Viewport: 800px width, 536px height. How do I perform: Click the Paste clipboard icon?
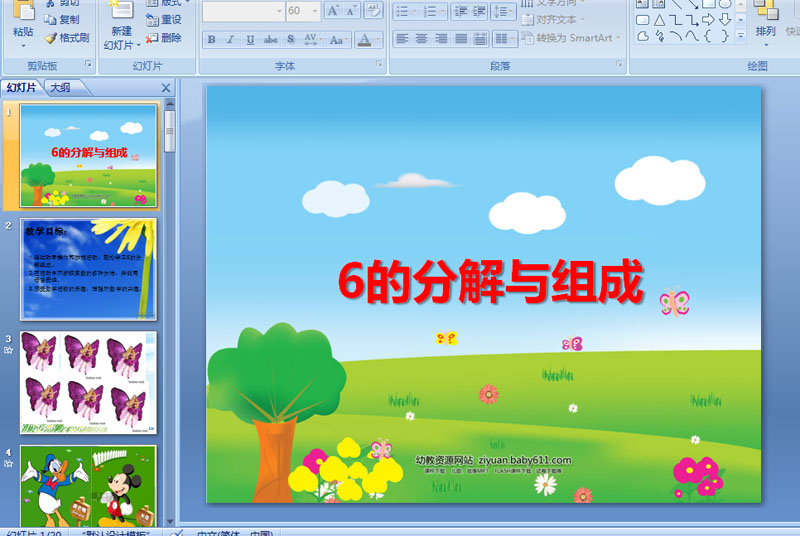[x=23, y=10]
